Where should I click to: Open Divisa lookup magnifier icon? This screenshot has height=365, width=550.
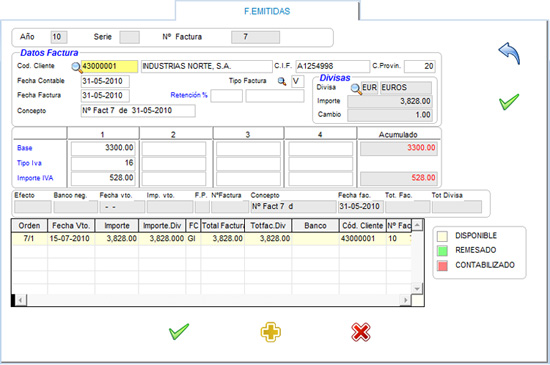click(x=356, y=88)
